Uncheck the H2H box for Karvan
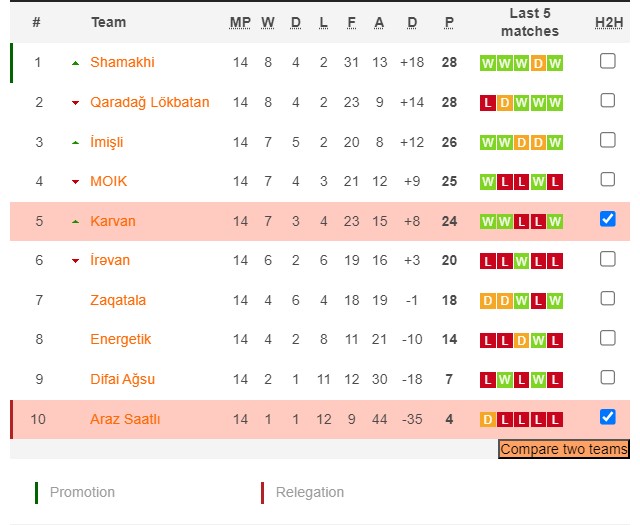The width and height of the screenshot is (640, 525). (607, 219)
